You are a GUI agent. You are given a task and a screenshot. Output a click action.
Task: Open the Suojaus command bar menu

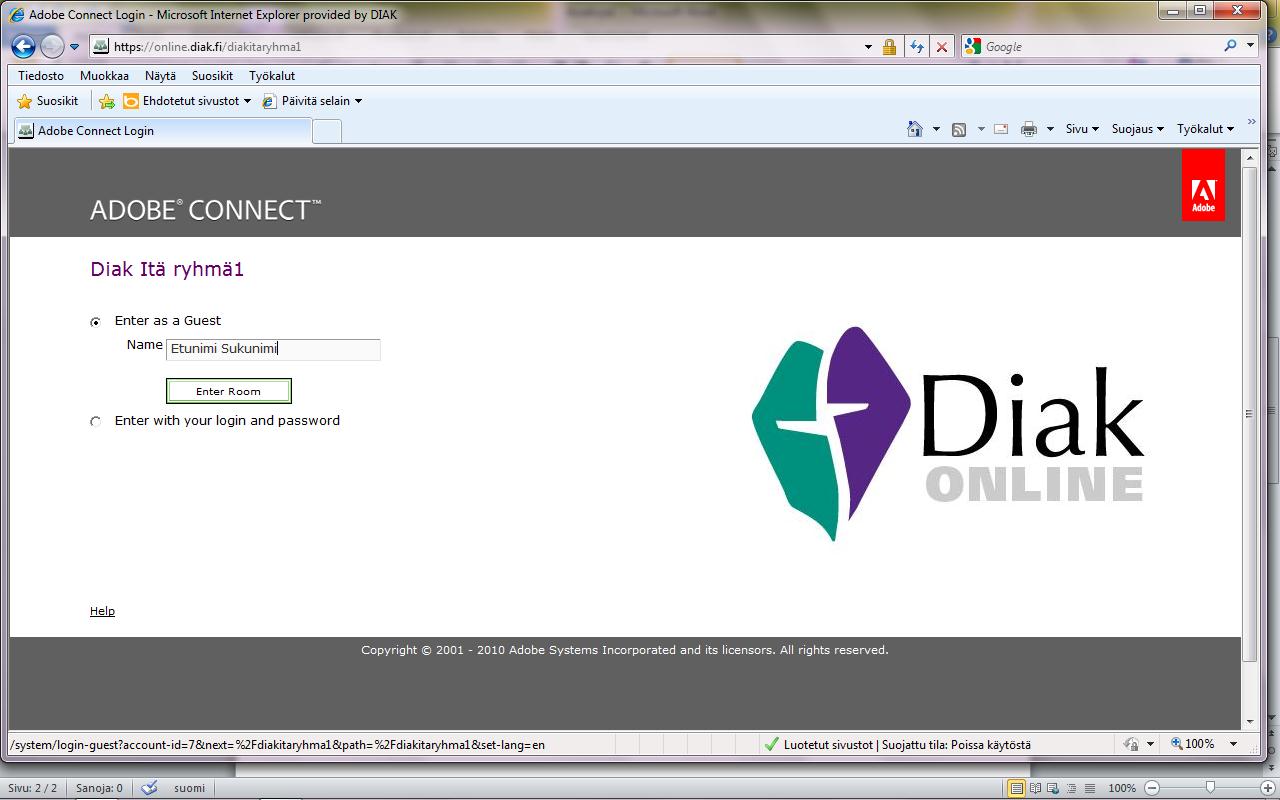point(1137,129)
